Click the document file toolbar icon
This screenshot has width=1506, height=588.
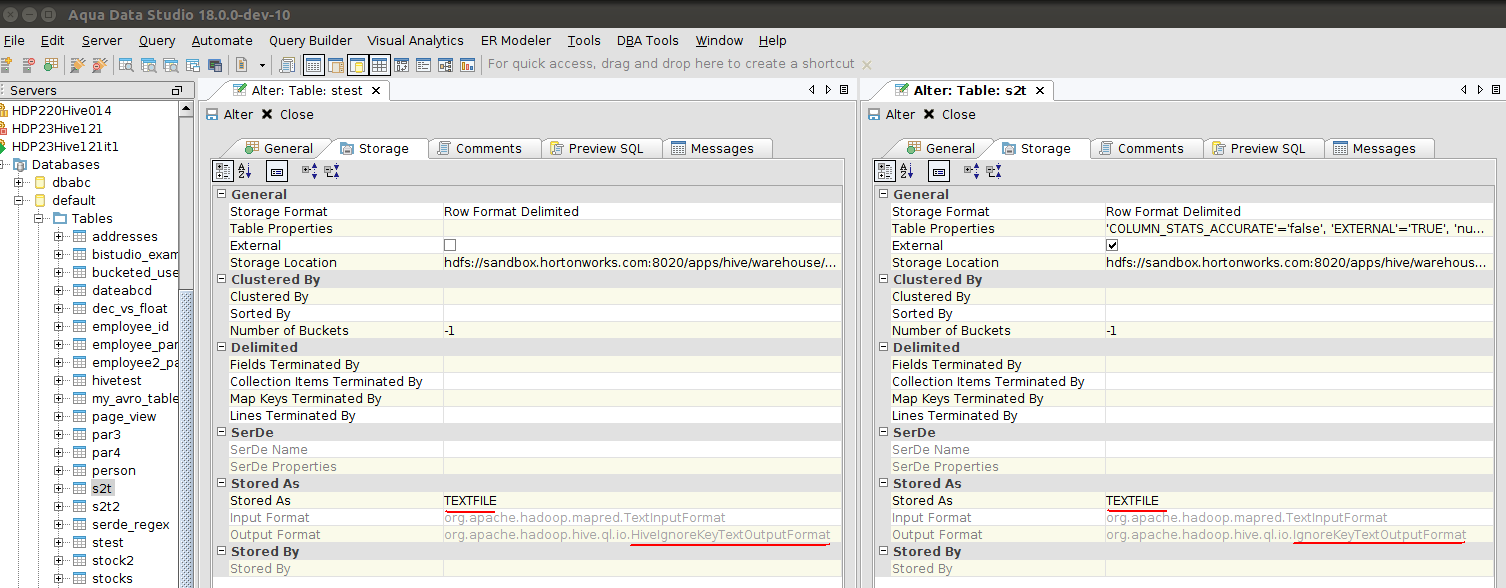coord(241,65)
